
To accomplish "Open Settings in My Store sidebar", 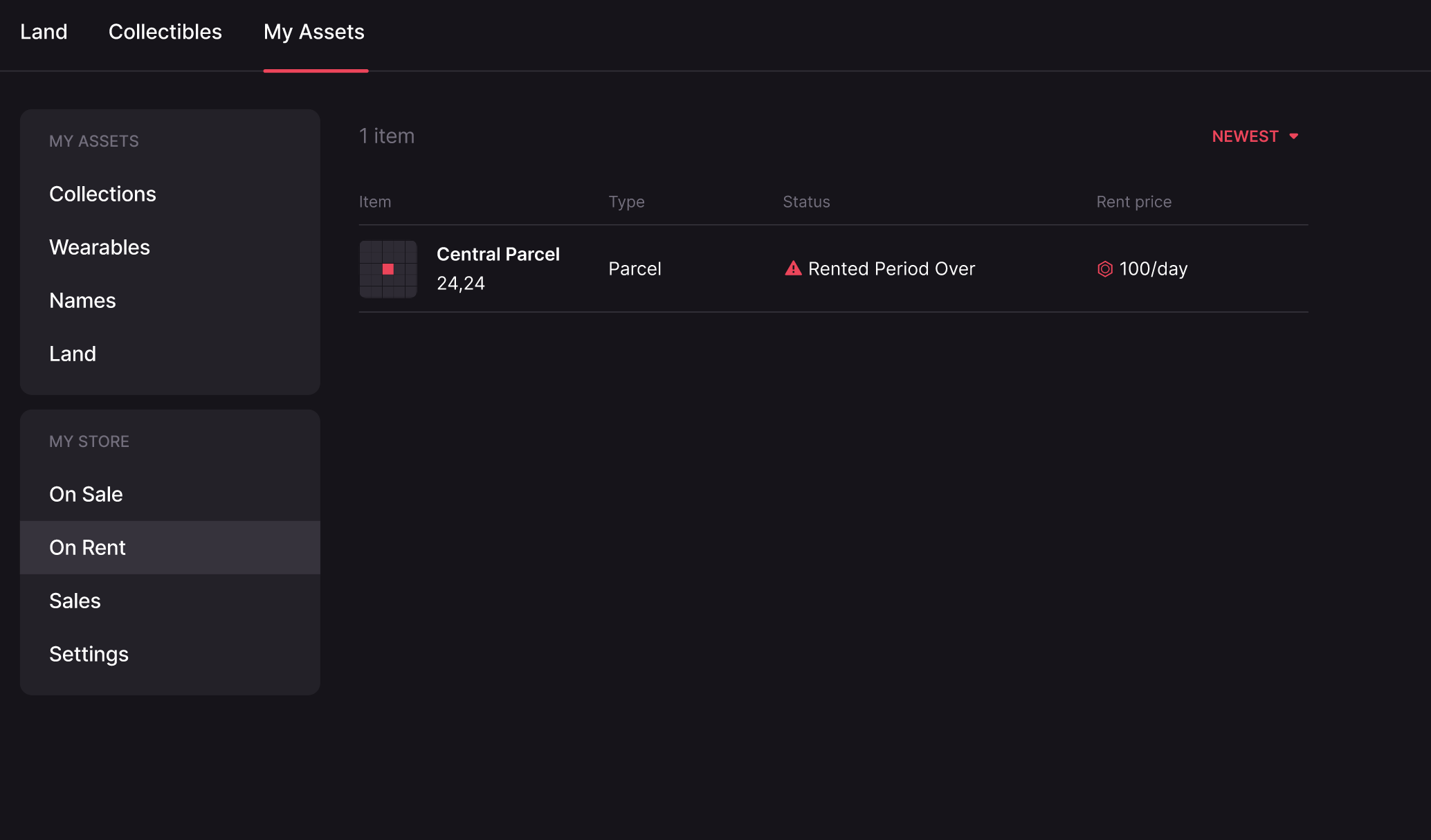I will pyautogui.click(x=89, y=654).
